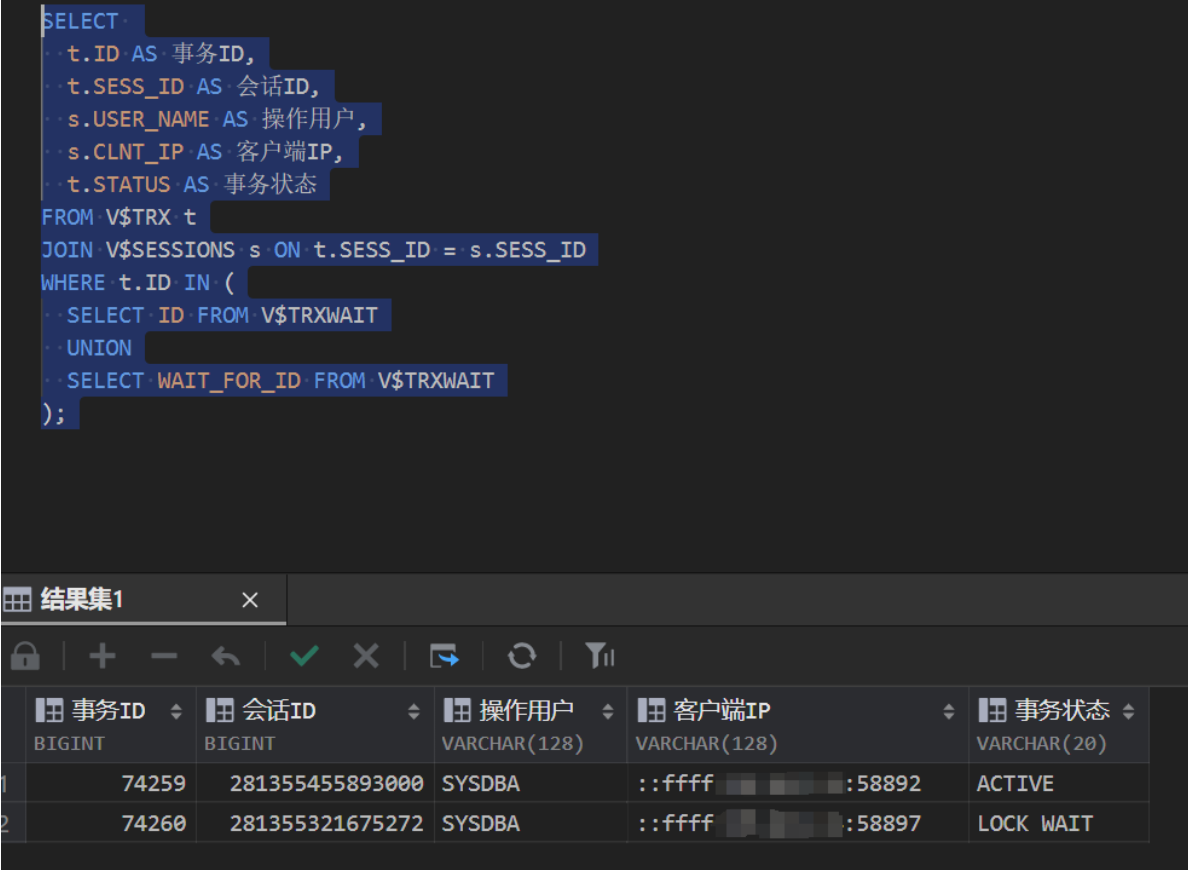Click the 会话ID column type icon
The width and height of the screenshot is (1188, 870).
[x=220, y=710]
